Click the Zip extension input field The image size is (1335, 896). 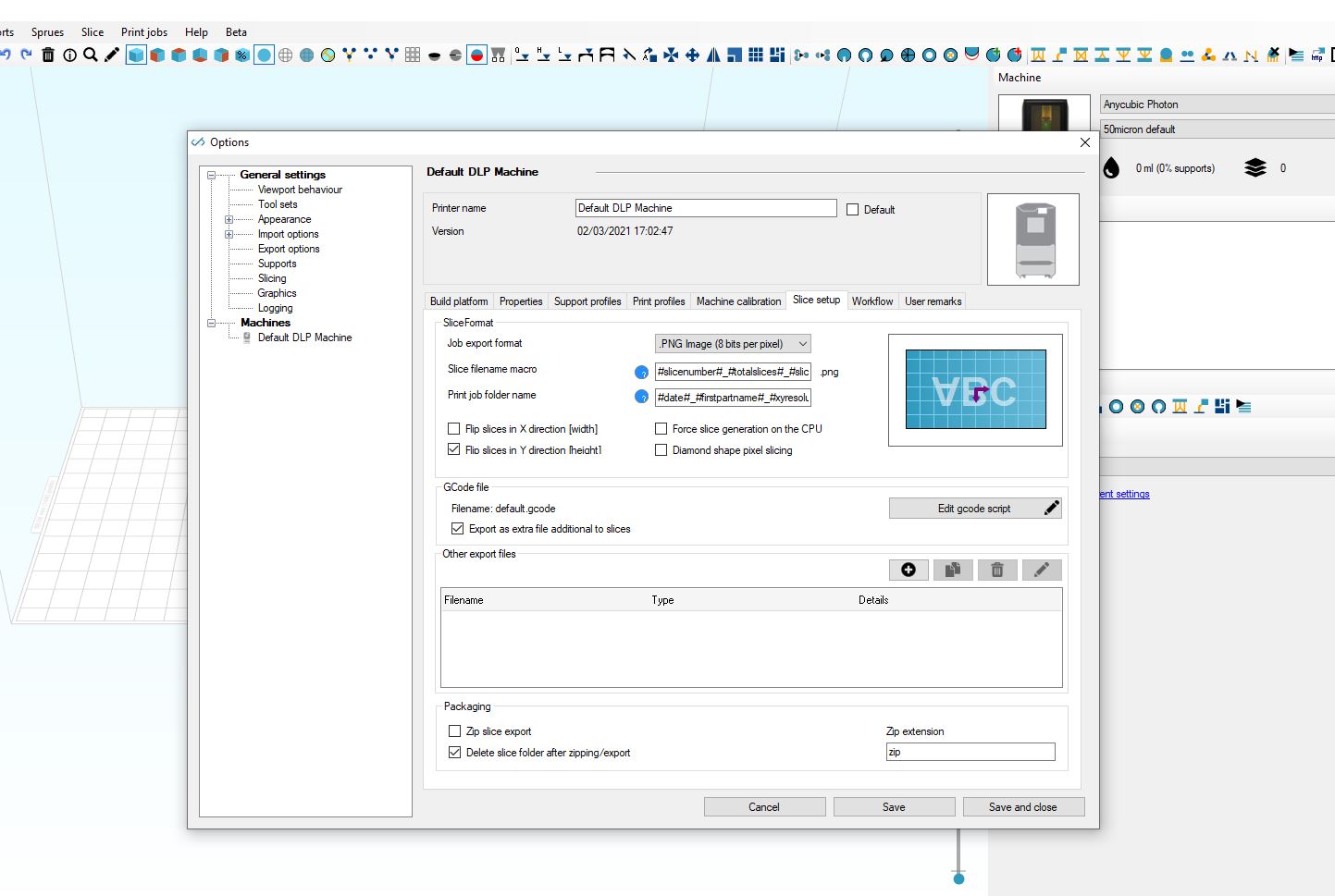pos(970,752)
